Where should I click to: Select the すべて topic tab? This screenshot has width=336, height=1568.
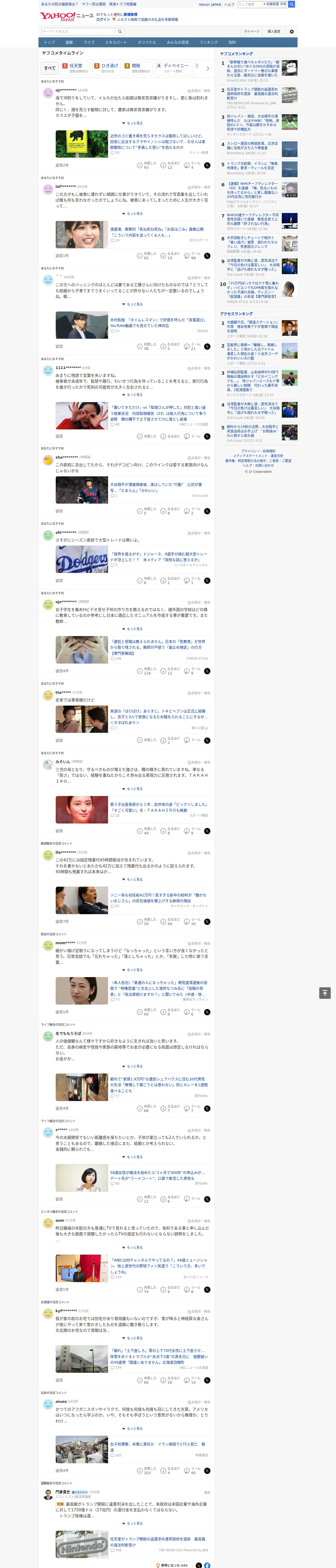coord(50,68)
